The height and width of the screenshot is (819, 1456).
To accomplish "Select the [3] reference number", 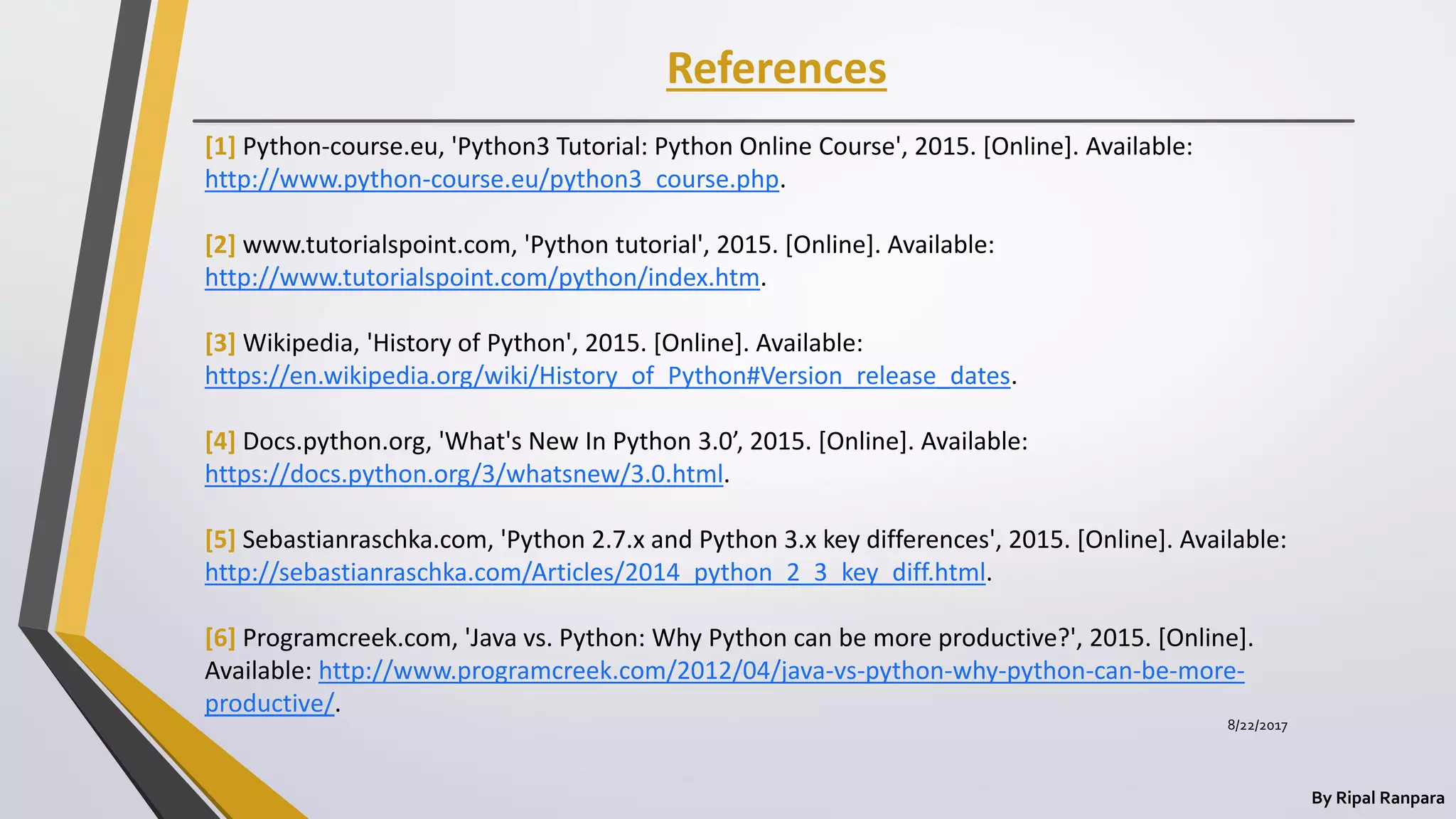I will [220, 343].
